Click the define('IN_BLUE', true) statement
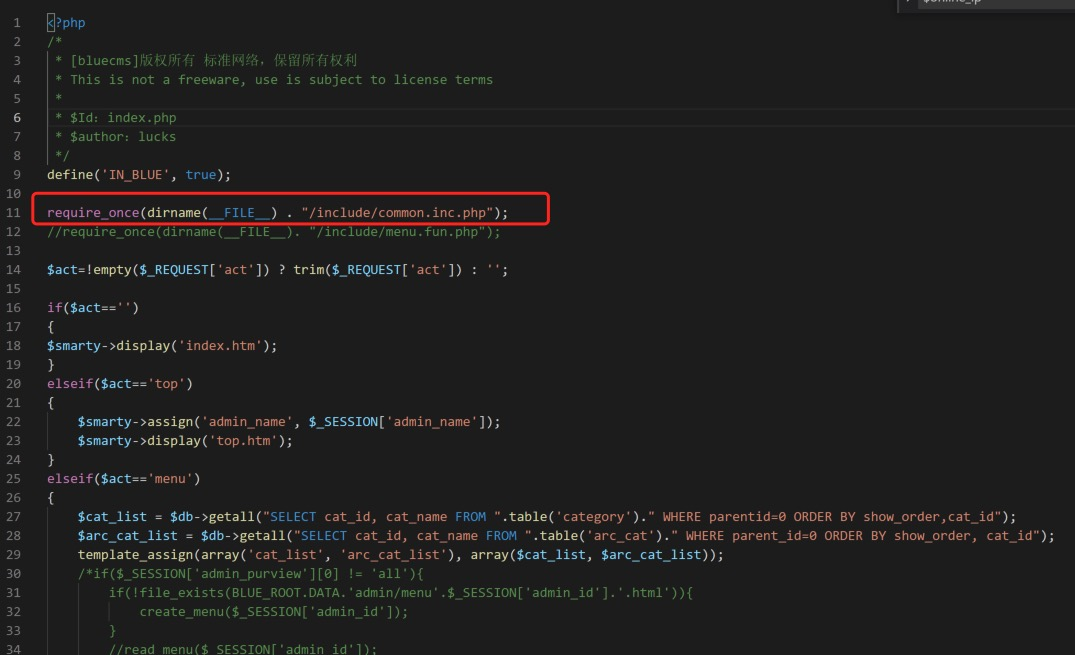Viewport: 1075px width, 655px height. (x=138, y=175)
